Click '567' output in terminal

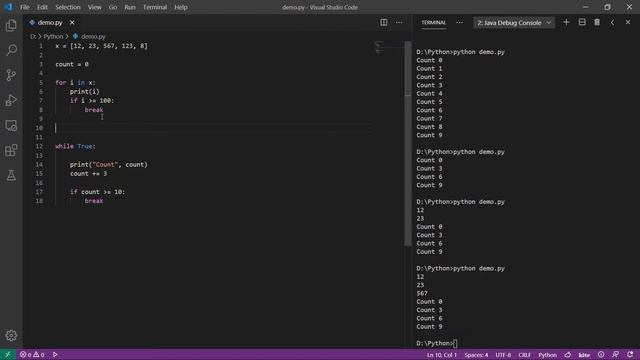tap(422, 293)
